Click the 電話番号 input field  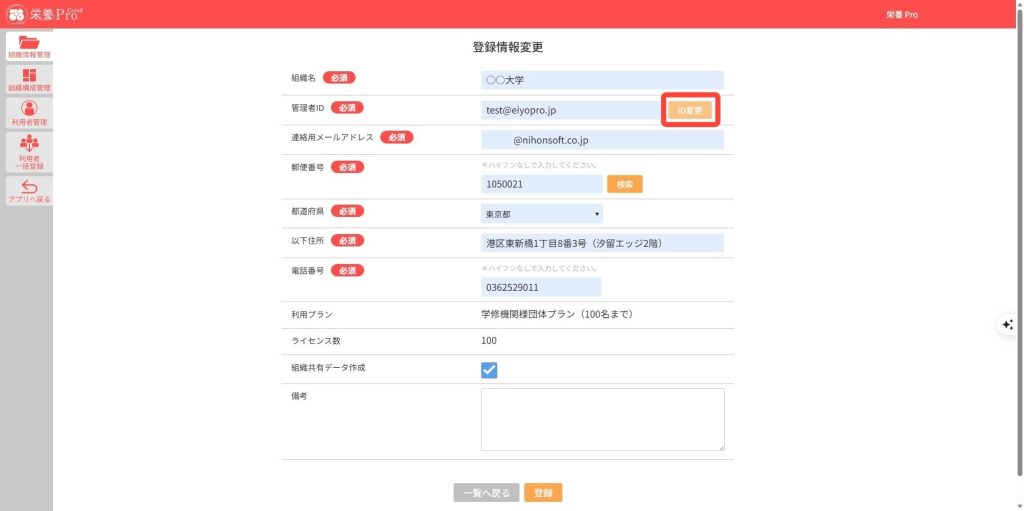pyautogui.click(x=541, y=288)
